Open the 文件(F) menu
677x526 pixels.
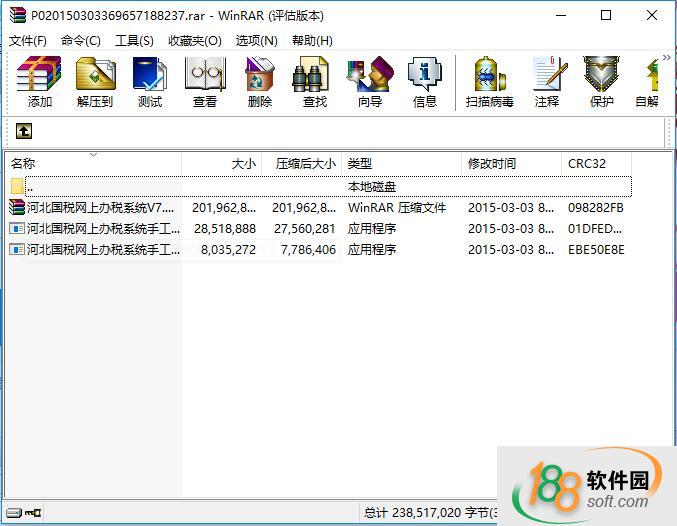[28, 41]
